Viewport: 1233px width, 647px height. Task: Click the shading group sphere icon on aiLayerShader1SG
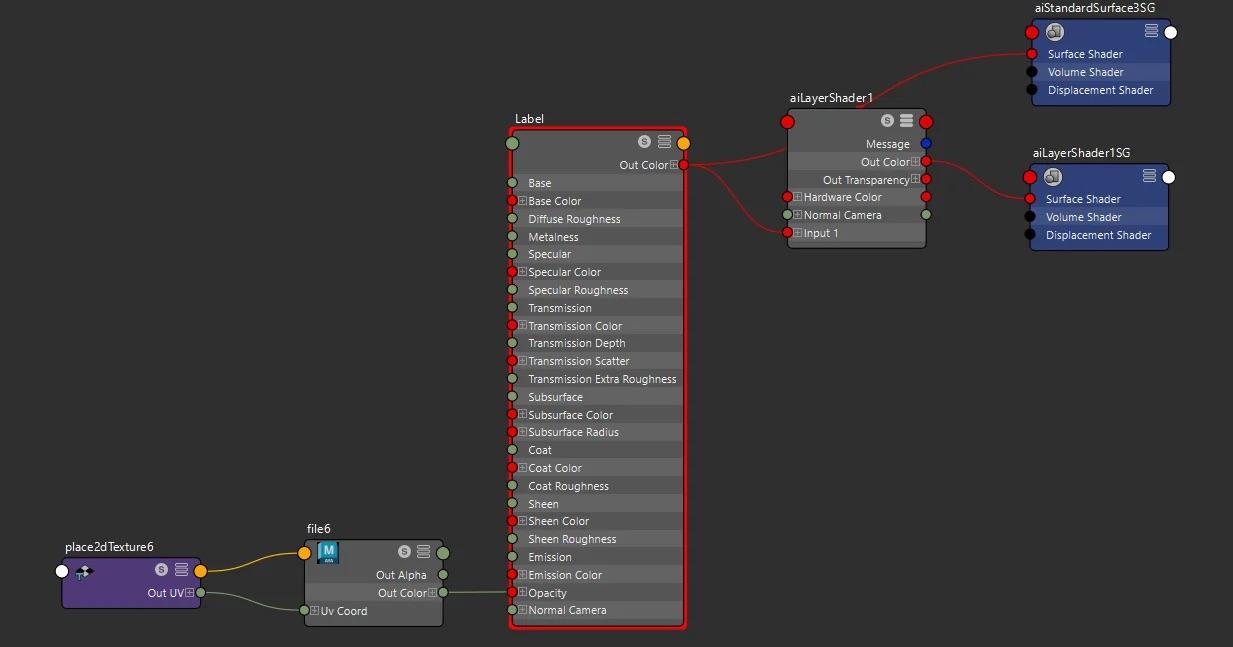click(1053, 176)
